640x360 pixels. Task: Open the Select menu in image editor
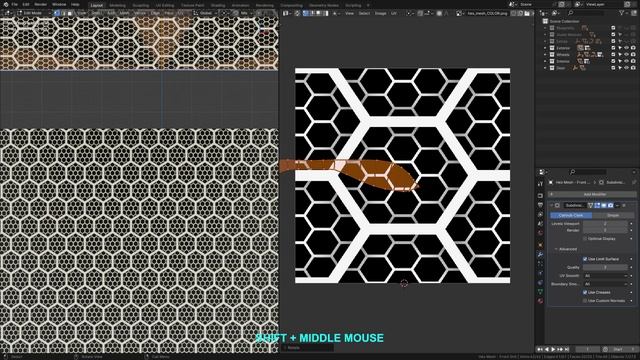pos(364,13)
